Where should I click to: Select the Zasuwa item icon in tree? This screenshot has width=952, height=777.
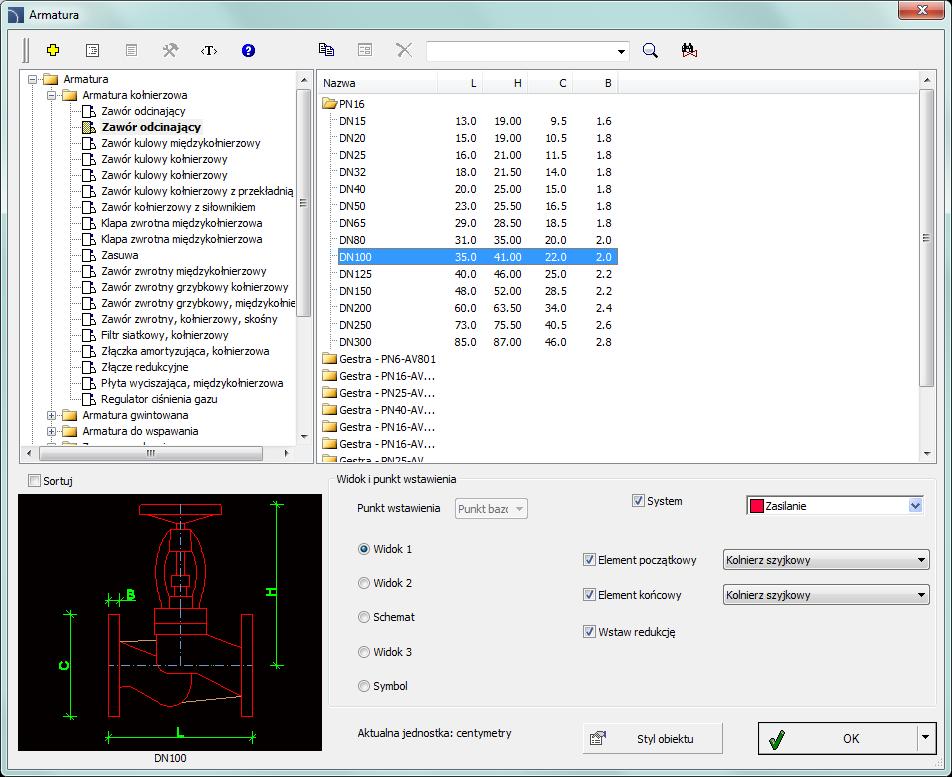[89, 255]
